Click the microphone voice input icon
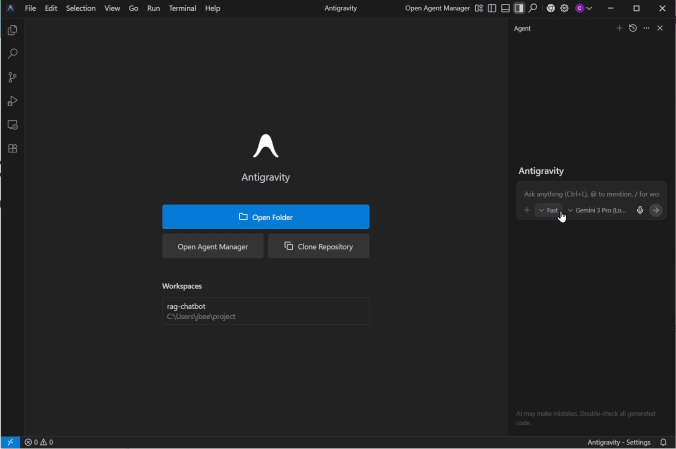Image resolution: width=676 pixels, height=449 pixels. 640,210
